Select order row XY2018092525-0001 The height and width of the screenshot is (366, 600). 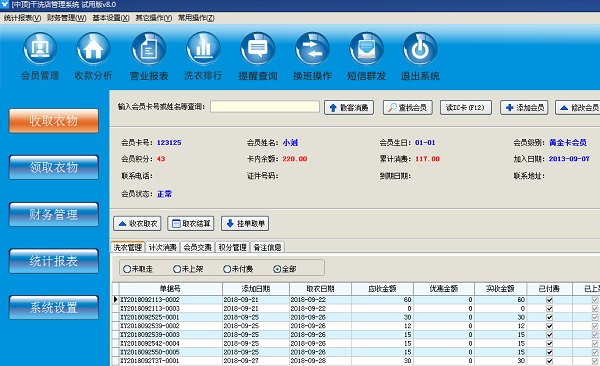(x=356, y=317)
